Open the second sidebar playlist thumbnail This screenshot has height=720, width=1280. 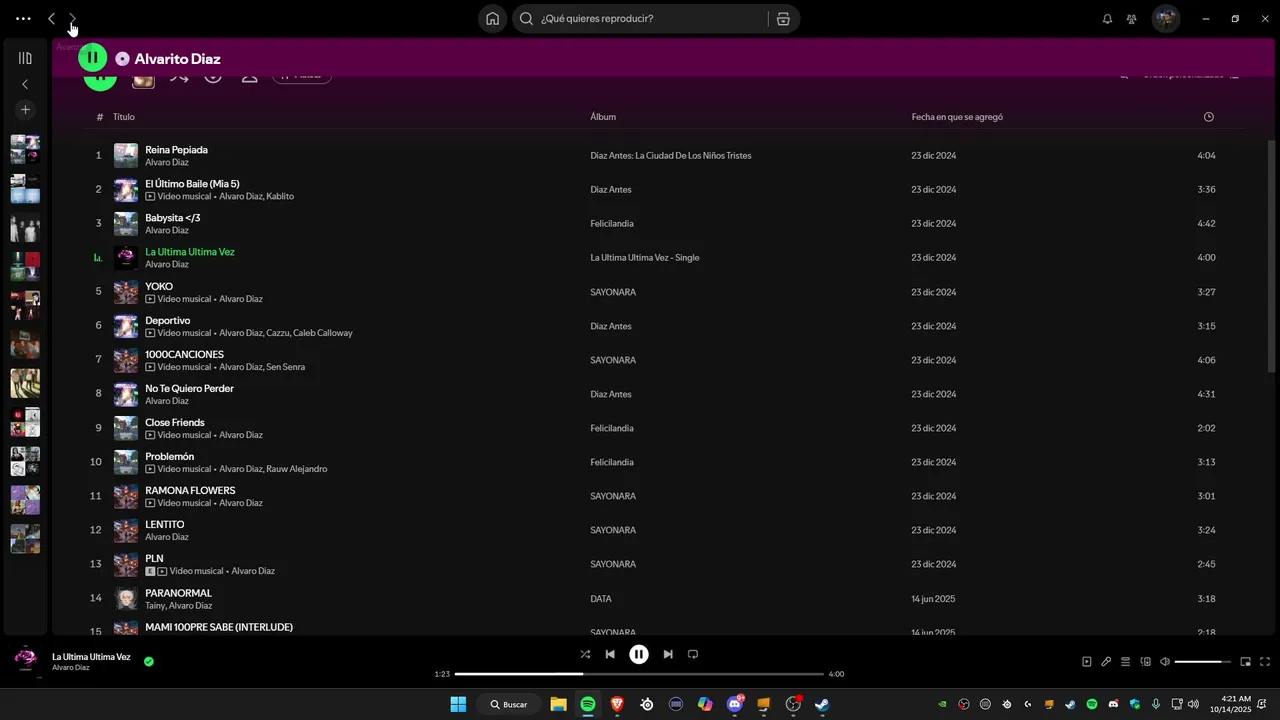point(25,188)
